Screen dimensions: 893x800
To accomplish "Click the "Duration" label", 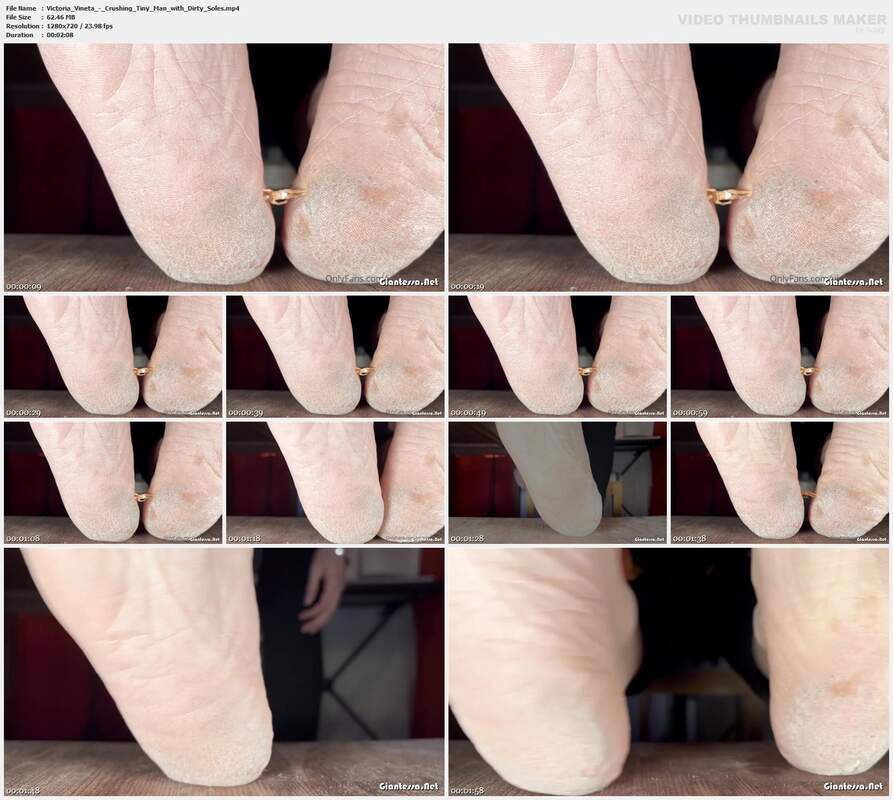I will pyautogui.click(x=19, y=35).
